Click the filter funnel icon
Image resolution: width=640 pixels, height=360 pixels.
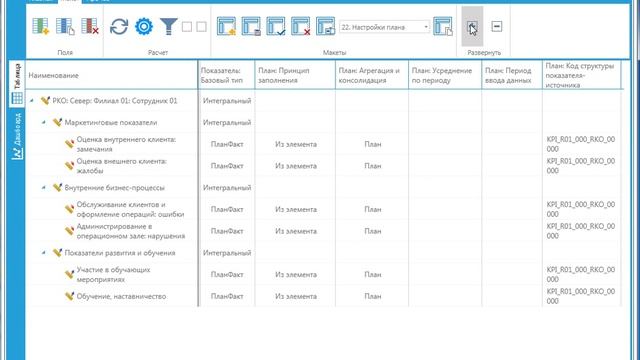[169, 27]
